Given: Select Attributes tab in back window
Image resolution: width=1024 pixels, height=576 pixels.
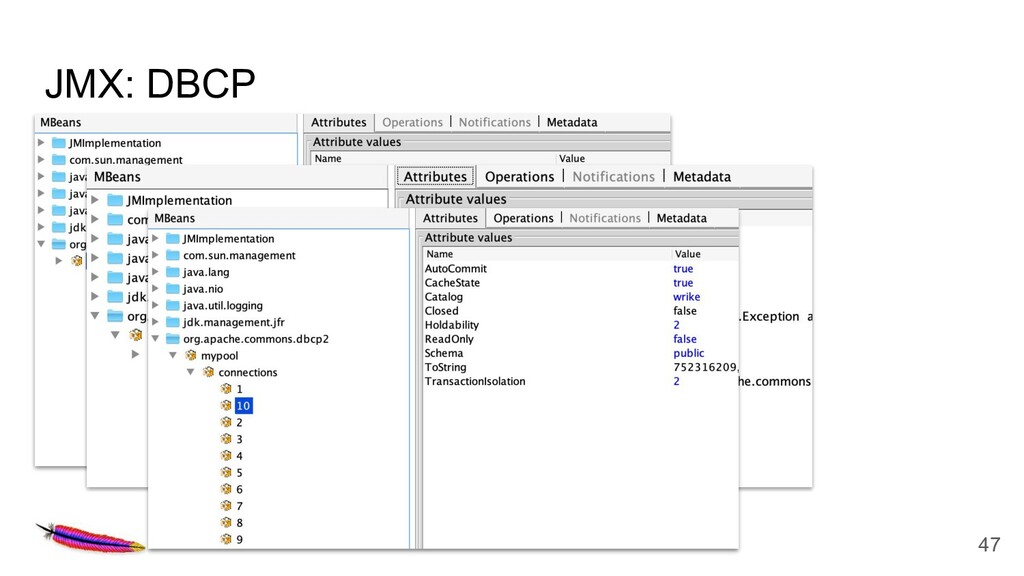Looking at the screenshot, I should click(338, 122).
